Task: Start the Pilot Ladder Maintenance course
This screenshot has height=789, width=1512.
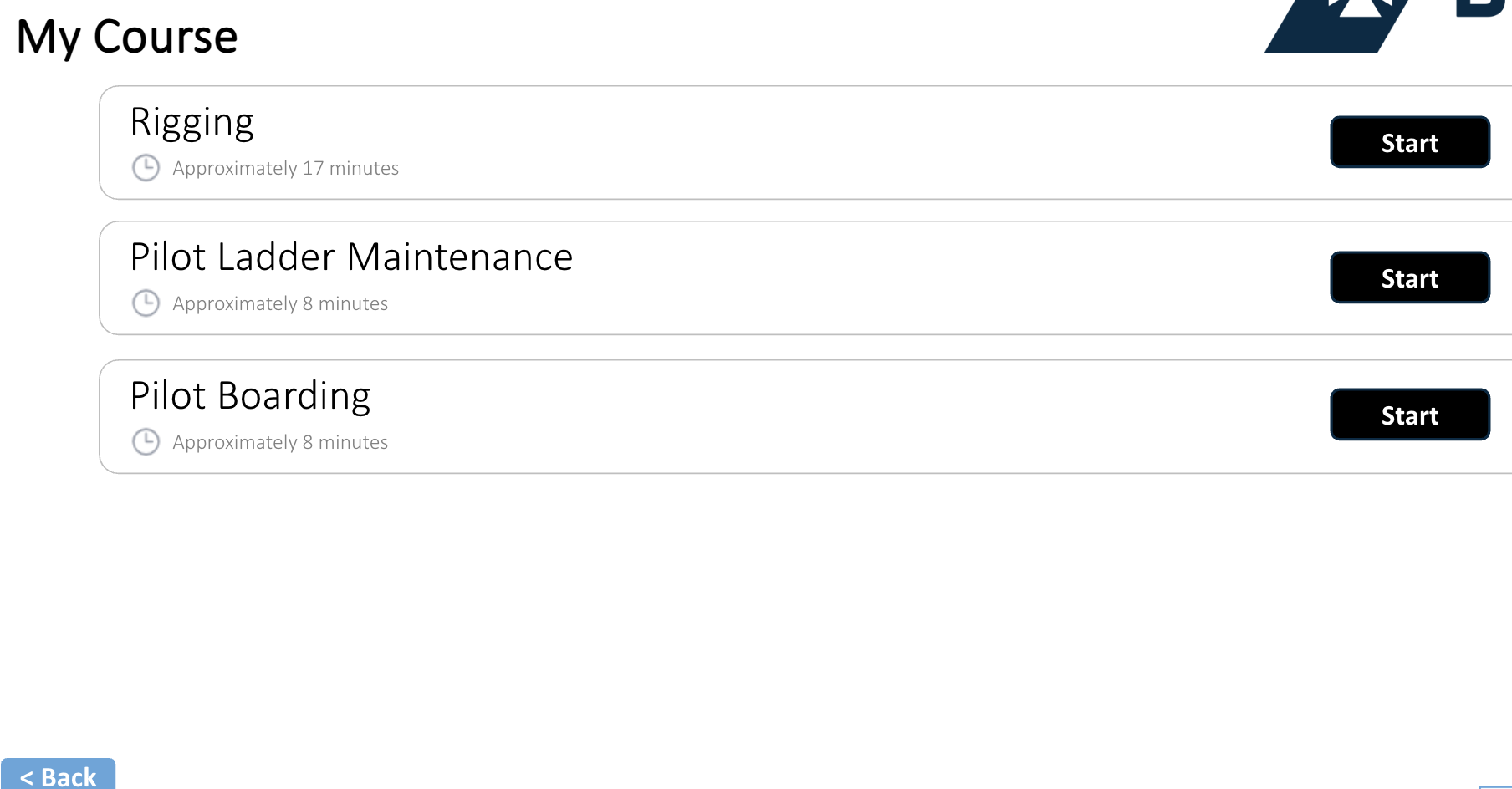Action: 1409,278
